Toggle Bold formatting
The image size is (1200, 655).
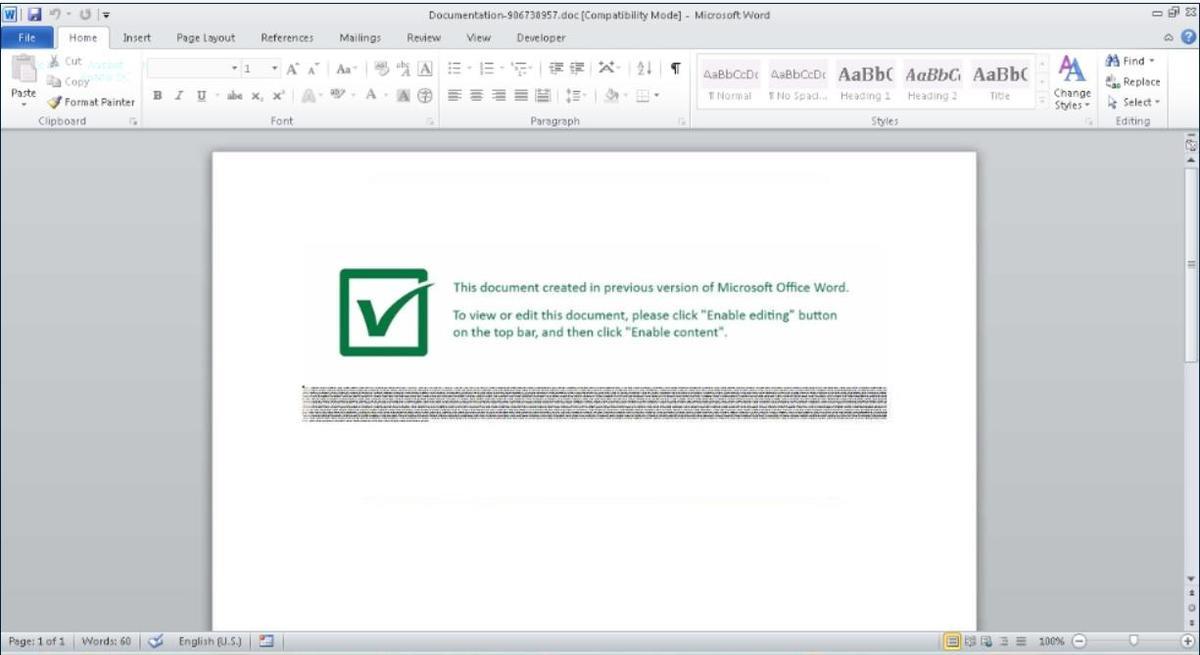[x=157, y=96]
